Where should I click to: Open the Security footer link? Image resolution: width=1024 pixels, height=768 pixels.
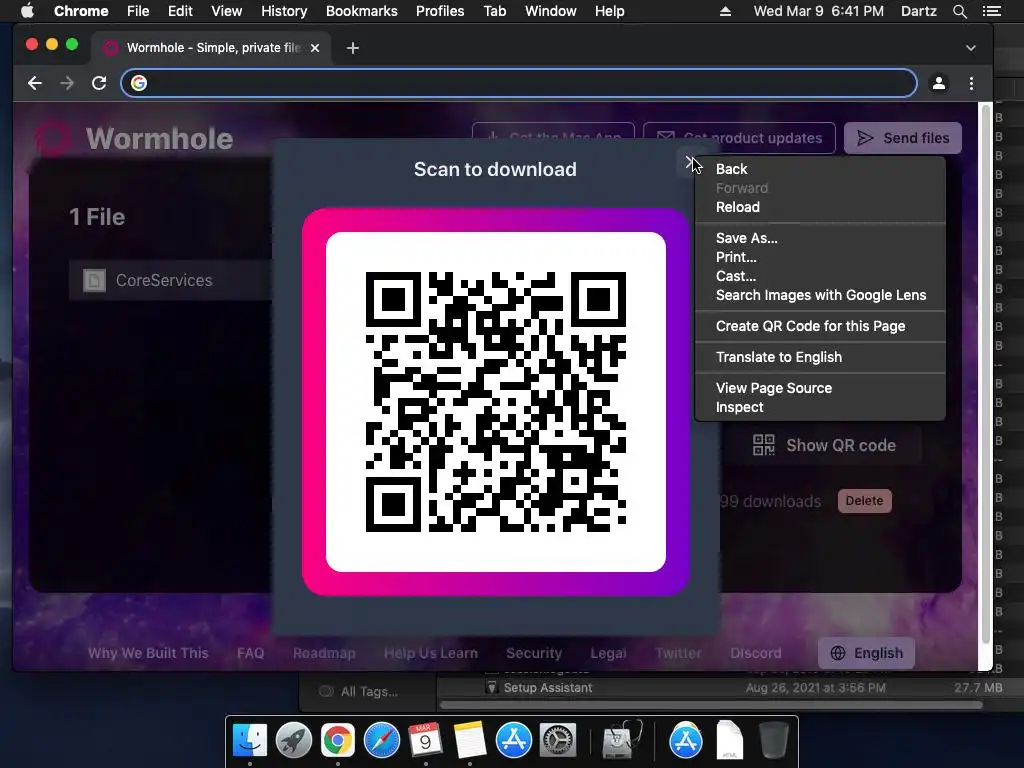tap(534, 653)
